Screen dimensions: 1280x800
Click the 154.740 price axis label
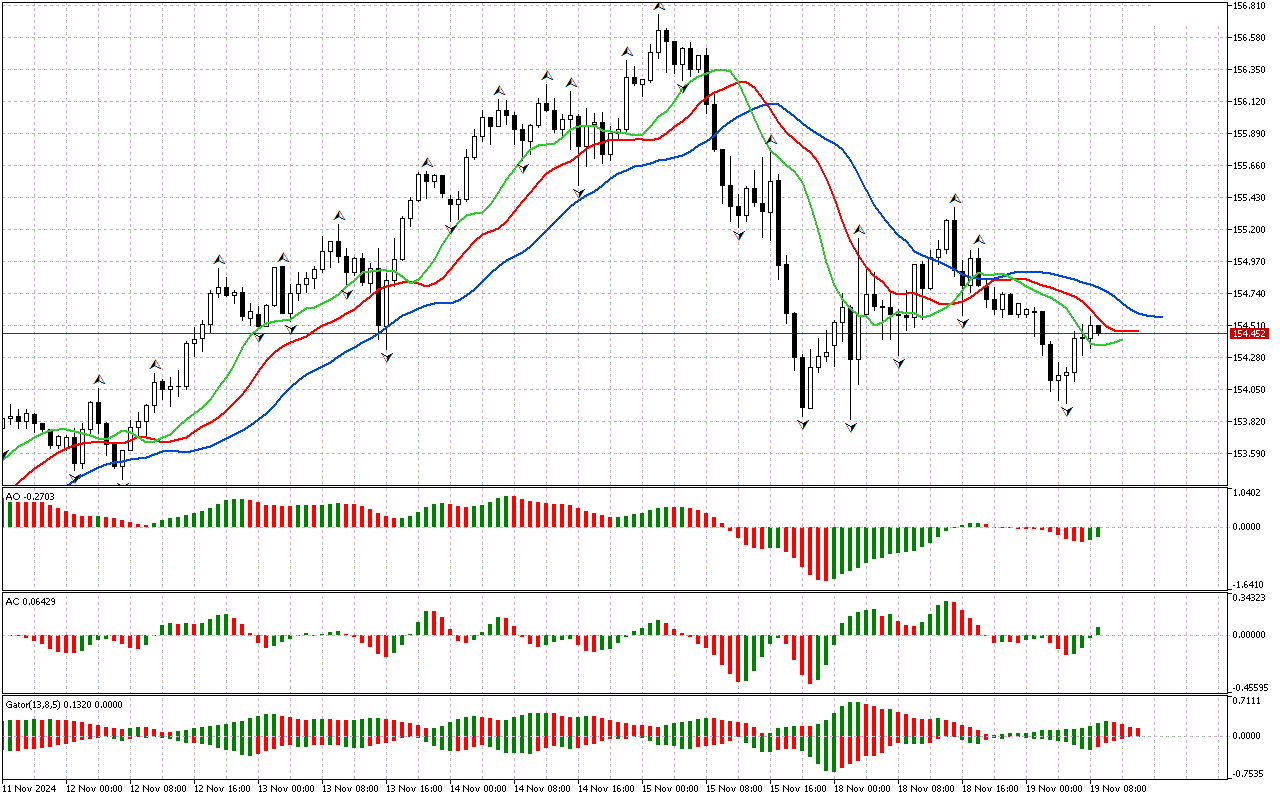pos(1251,294)
